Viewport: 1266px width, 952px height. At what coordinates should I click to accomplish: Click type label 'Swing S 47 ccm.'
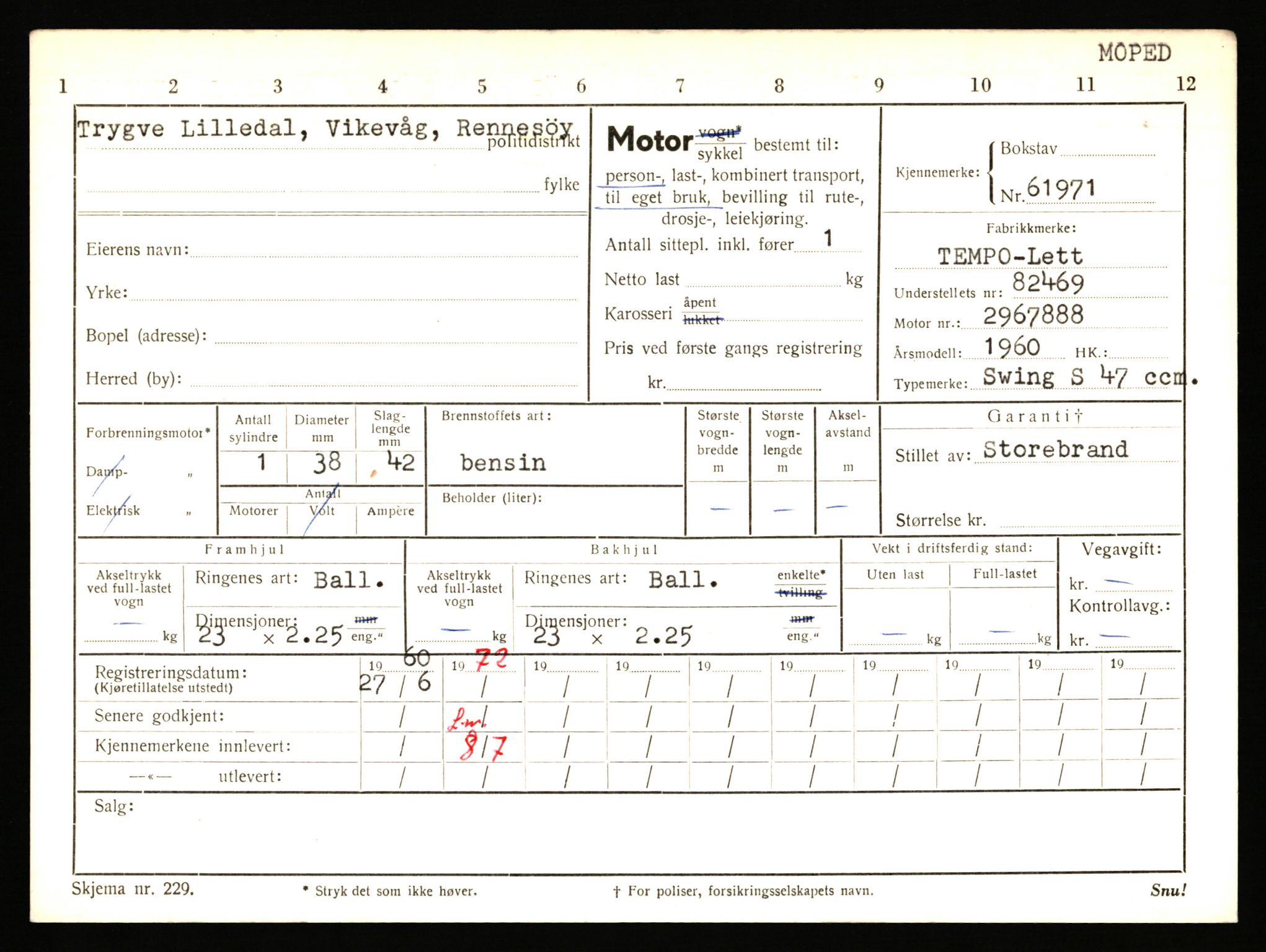coord(1091,376)
